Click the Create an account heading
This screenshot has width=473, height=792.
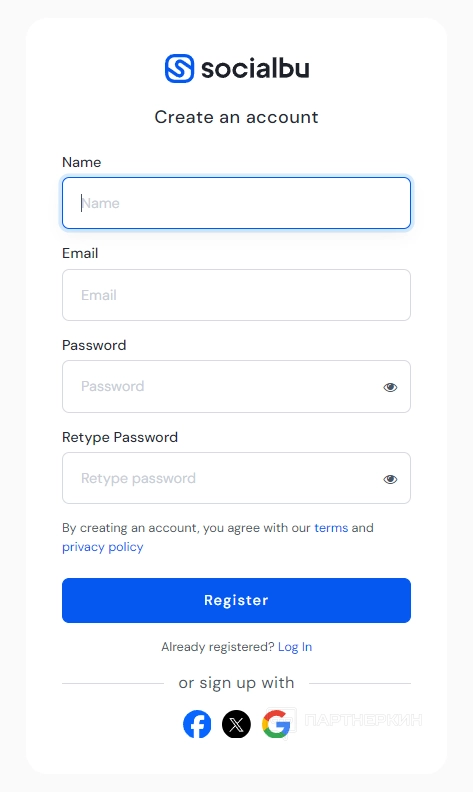pos(236,117)
